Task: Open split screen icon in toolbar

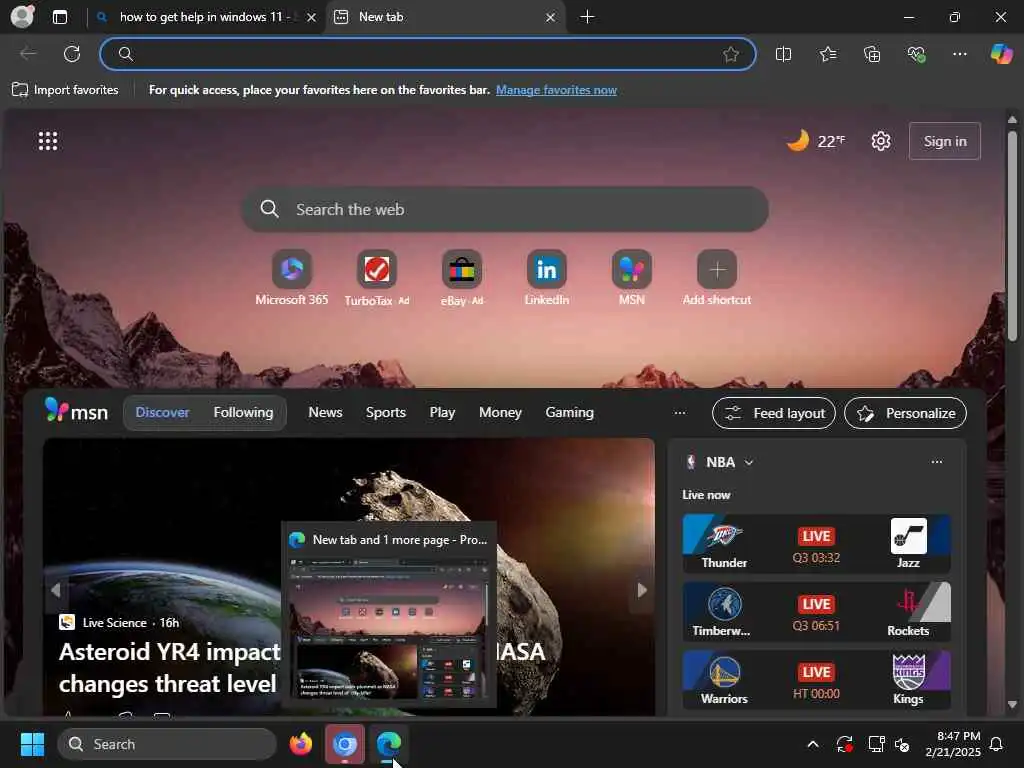Action: (x=784, y=54)
